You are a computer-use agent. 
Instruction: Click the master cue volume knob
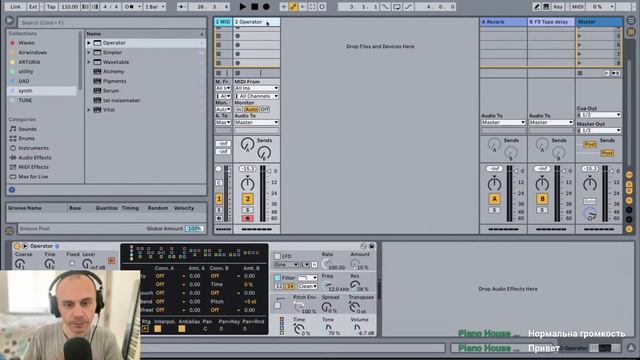pyautogui.click(x=590, y=213)
